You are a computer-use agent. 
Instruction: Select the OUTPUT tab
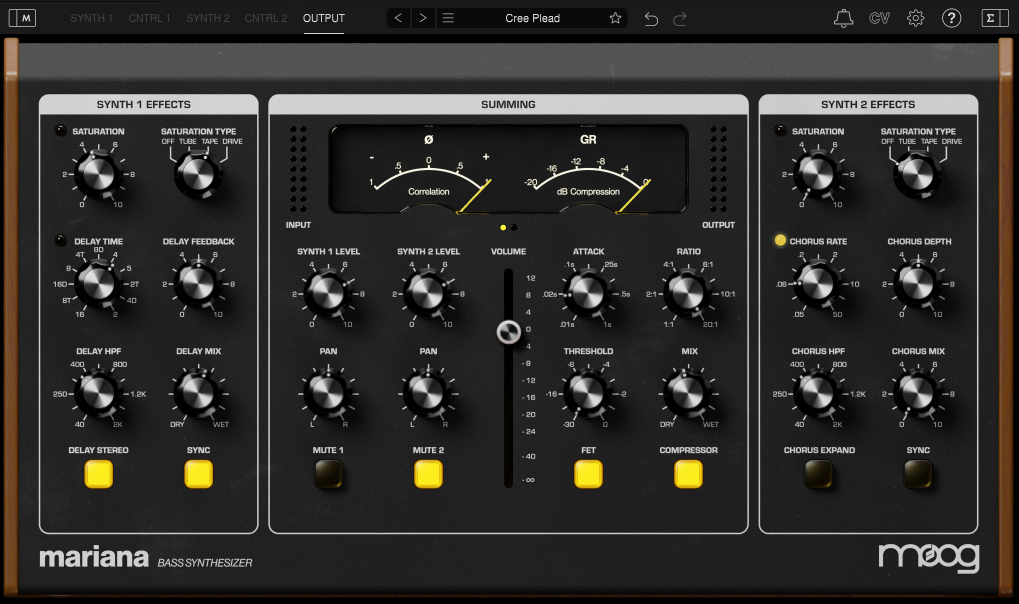[324, 18]
